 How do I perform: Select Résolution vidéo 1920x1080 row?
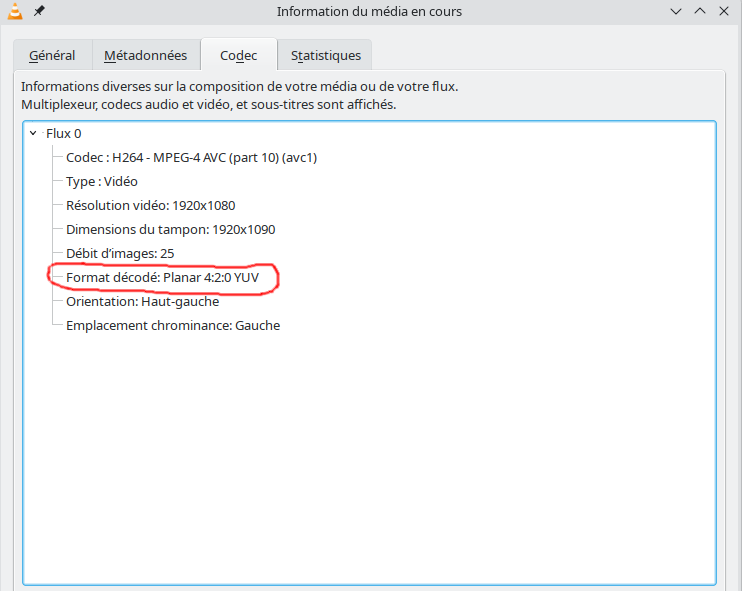tap(150, 205)
